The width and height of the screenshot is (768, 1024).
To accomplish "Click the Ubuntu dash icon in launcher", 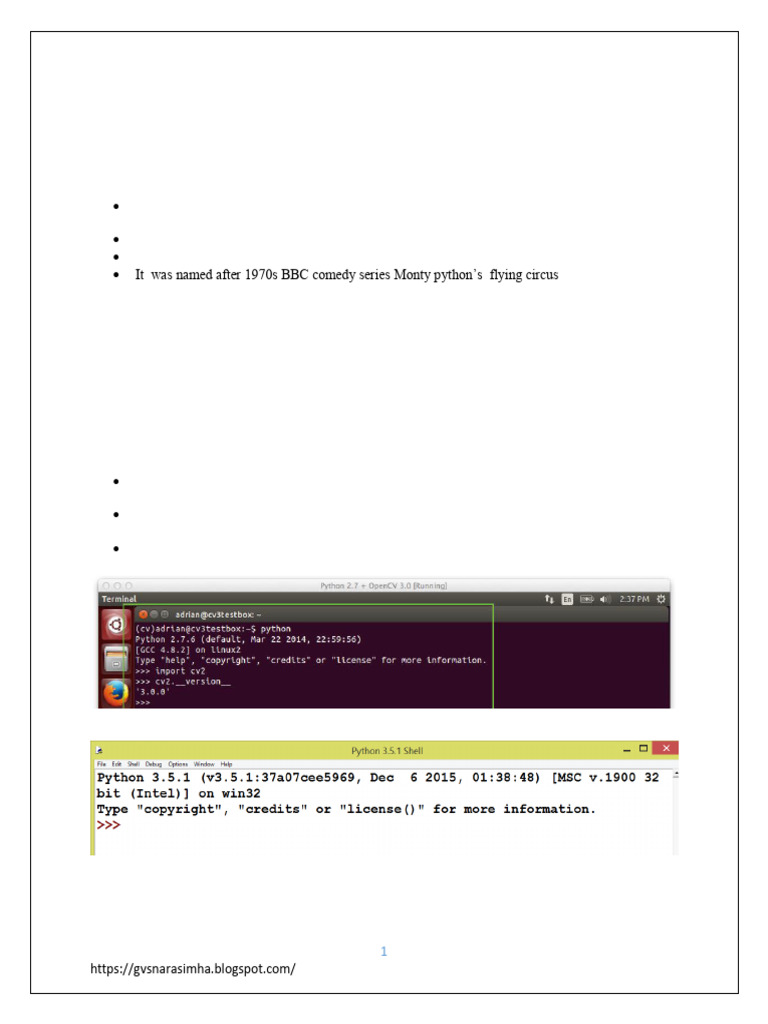I will coord(116,625).
